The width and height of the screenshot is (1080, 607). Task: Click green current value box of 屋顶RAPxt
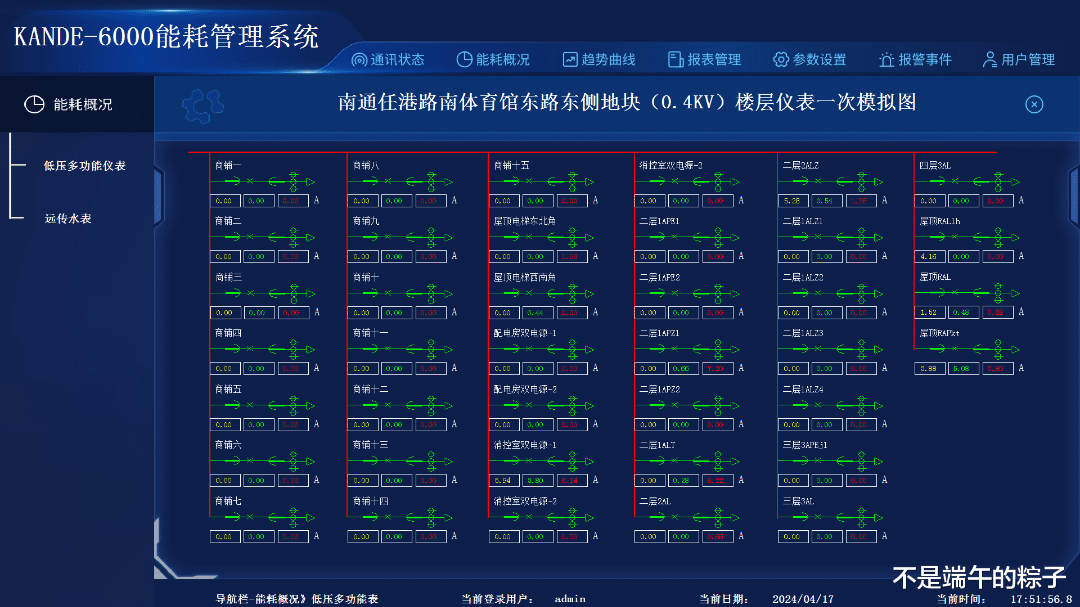click(963, 369)
